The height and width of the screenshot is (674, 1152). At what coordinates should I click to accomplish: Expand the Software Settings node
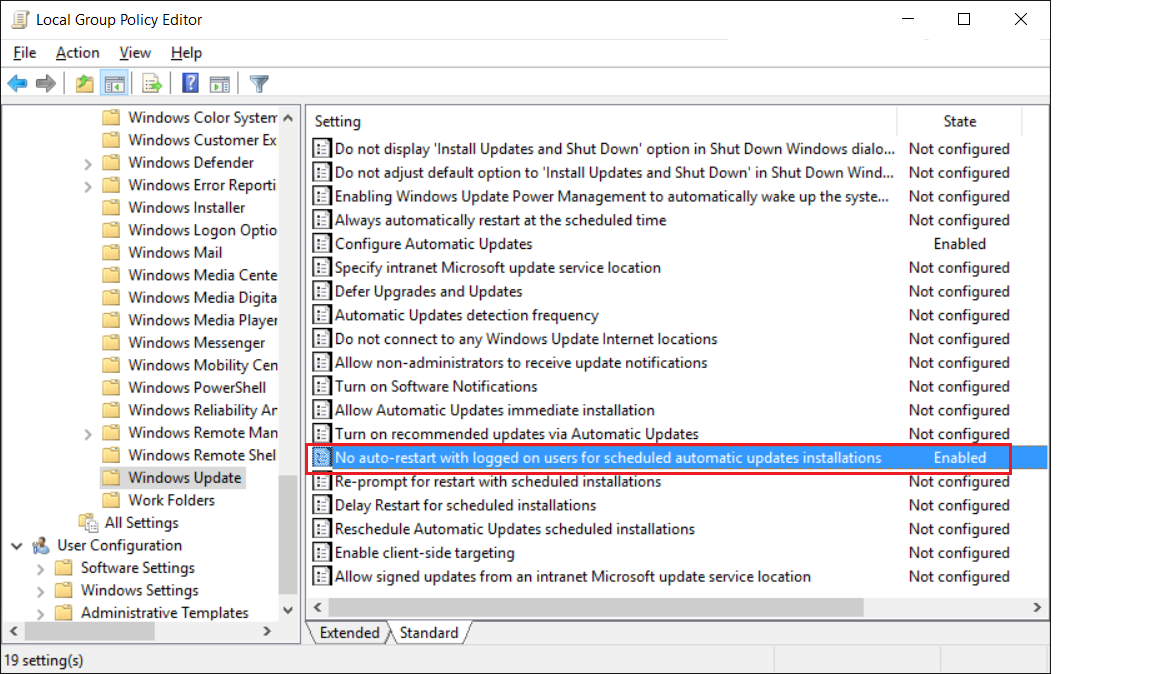tap(41, 568)
